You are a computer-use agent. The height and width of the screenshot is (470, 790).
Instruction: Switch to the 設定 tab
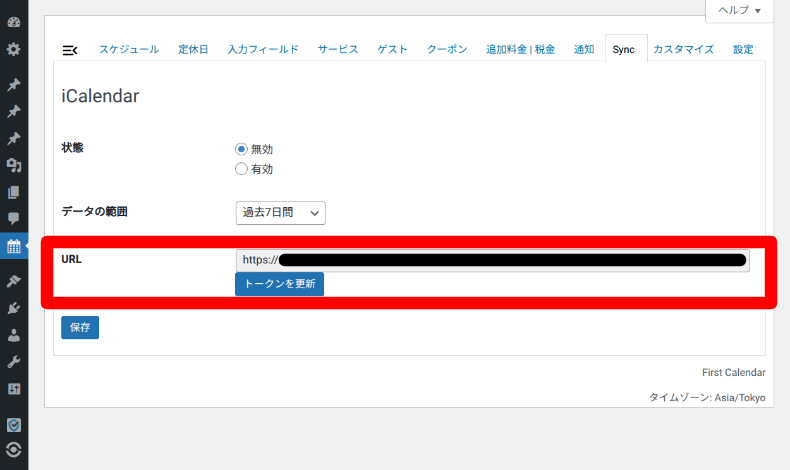(743, 49)
